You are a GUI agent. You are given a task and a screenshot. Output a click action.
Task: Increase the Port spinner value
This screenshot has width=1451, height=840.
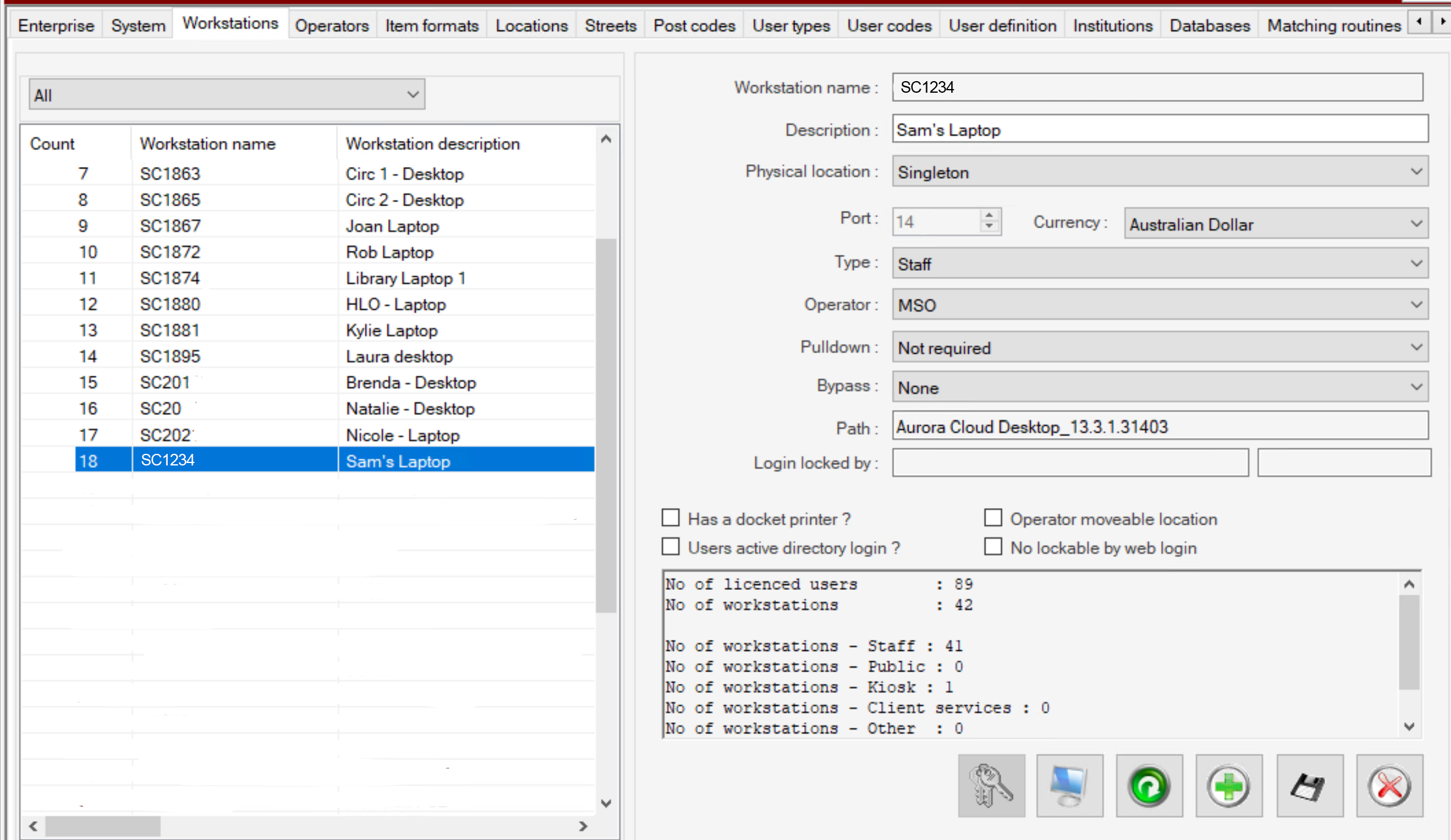coord(989,215)
